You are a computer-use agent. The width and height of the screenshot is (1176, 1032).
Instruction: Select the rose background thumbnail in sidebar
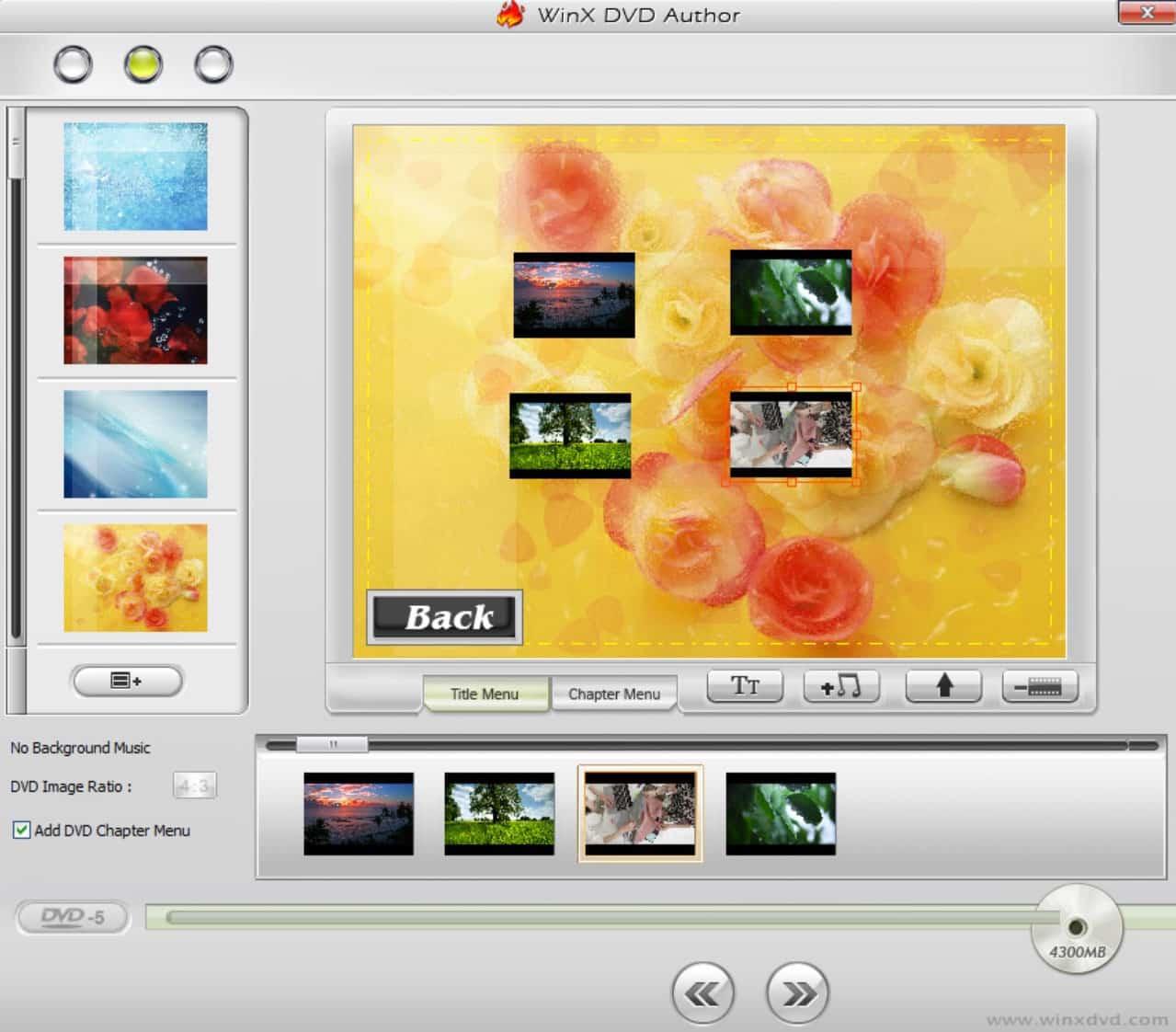[134, 578]
